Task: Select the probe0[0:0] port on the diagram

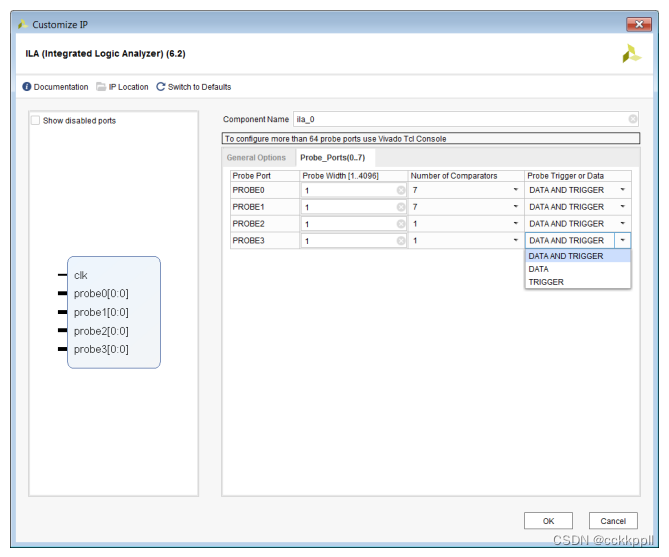Action: click(101, 294)
